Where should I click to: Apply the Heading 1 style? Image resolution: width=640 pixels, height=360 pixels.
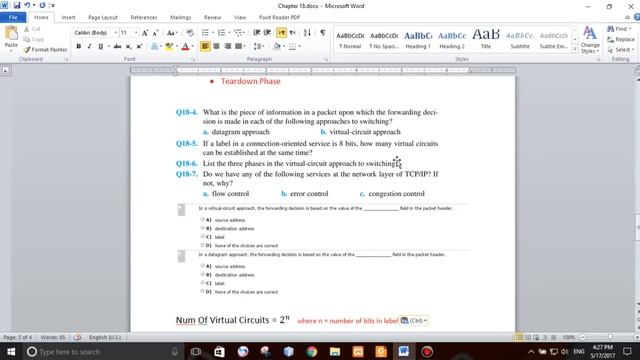coord(418,40)
